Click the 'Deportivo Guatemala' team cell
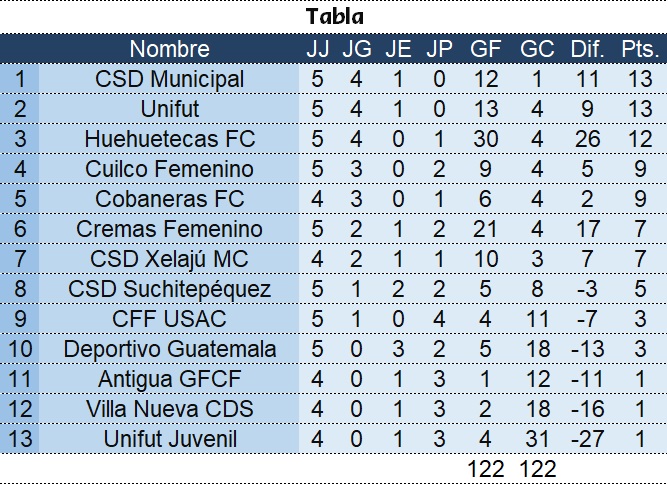667x484 pixels. 169,349
